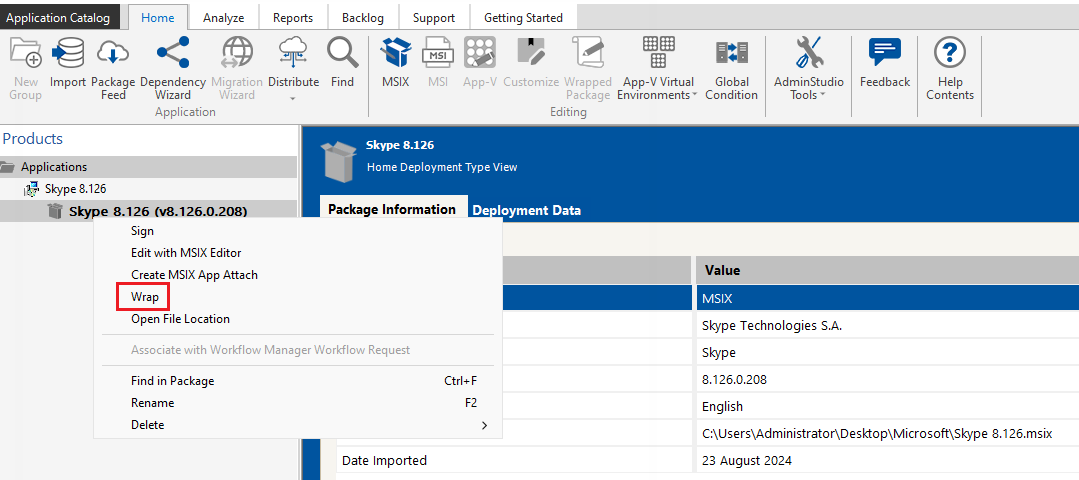
Task: Click Open File Location menu entry
Action: pyautogui.click(x=180, y=319)
